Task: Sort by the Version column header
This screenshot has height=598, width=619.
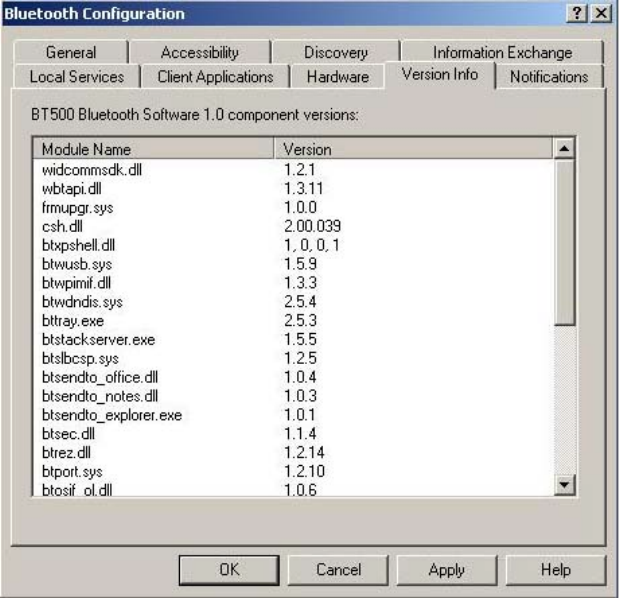Action: click(x=413, y=149)
